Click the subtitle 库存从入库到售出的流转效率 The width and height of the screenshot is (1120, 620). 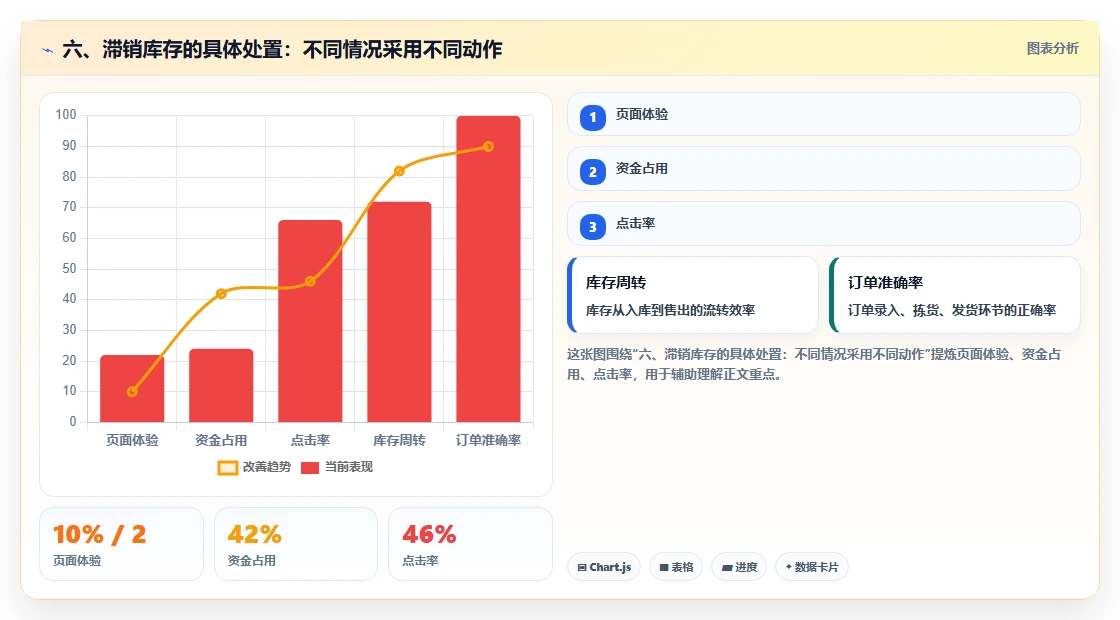coord(670,311)
